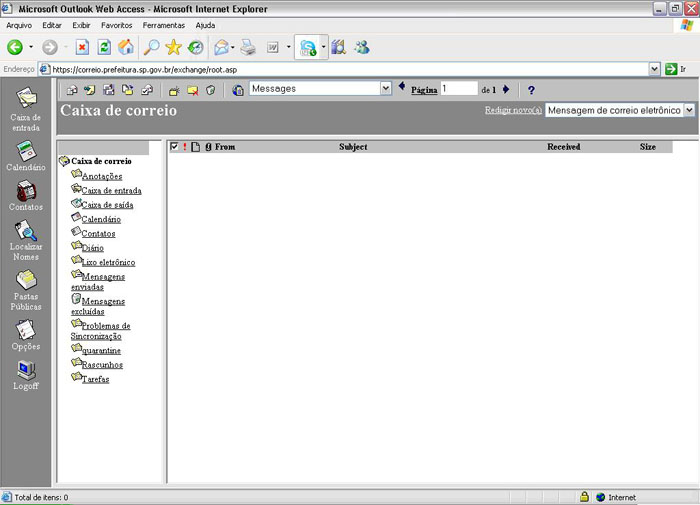Open Caixa de entrada in the left sidebar

point(26,109)
